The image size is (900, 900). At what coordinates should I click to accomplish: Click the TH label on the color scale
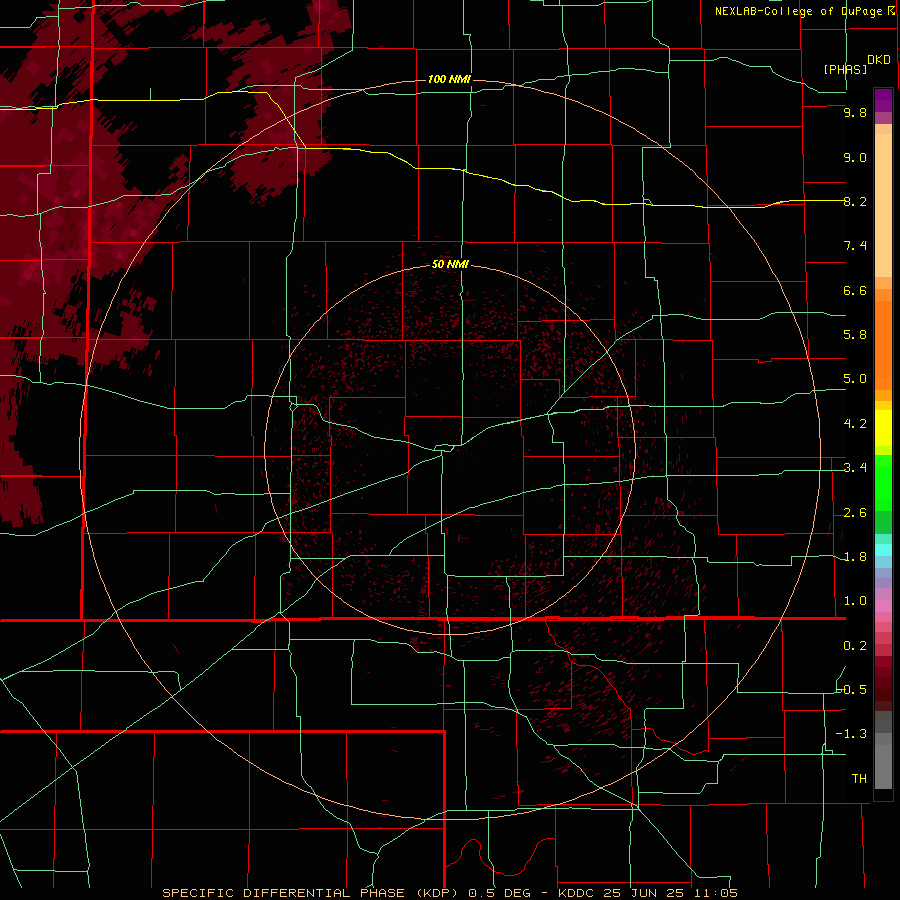[859, 779]
